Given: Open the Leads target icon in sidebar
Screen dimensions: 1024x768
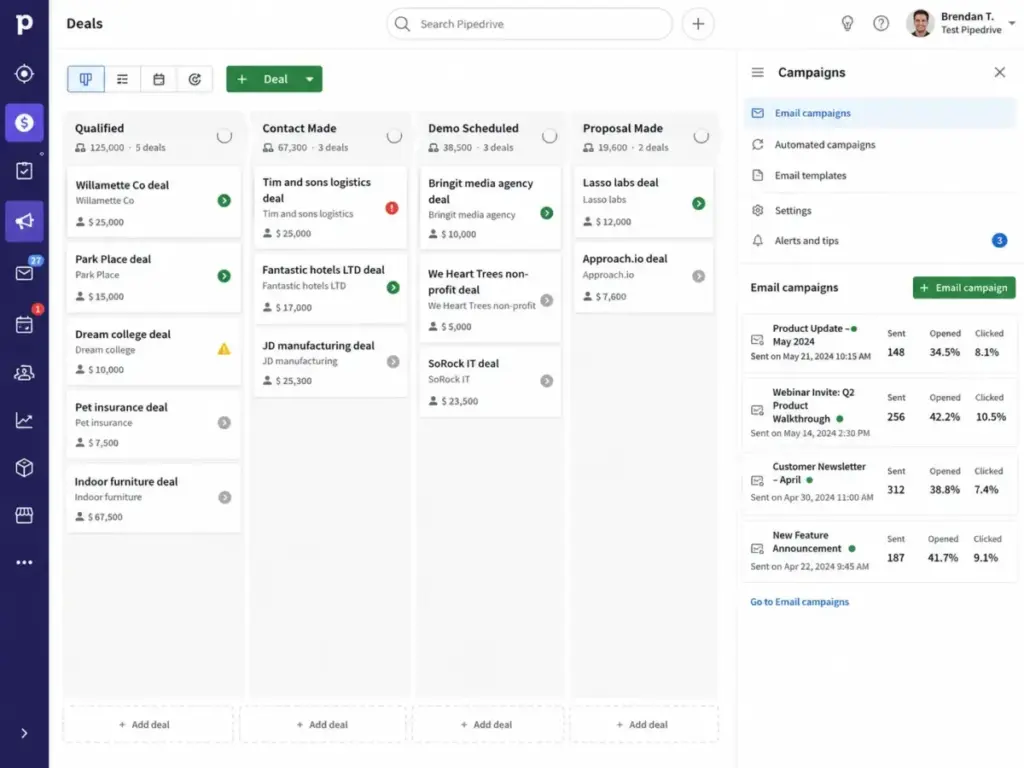Looking at the screenshot, I should click(x=24, y=74).
